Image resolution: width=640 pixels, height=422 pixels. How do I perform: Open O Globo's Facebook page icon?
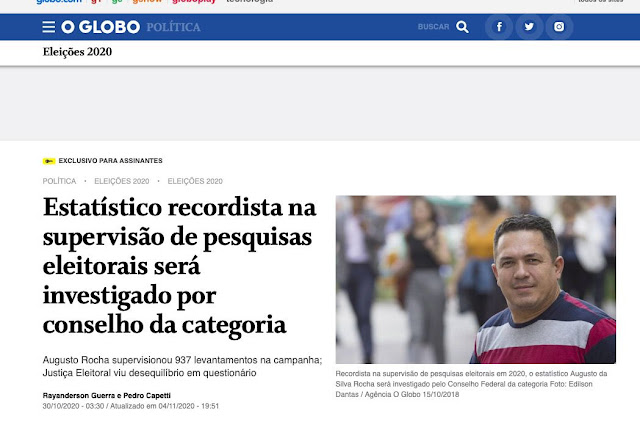click(499, 27)
